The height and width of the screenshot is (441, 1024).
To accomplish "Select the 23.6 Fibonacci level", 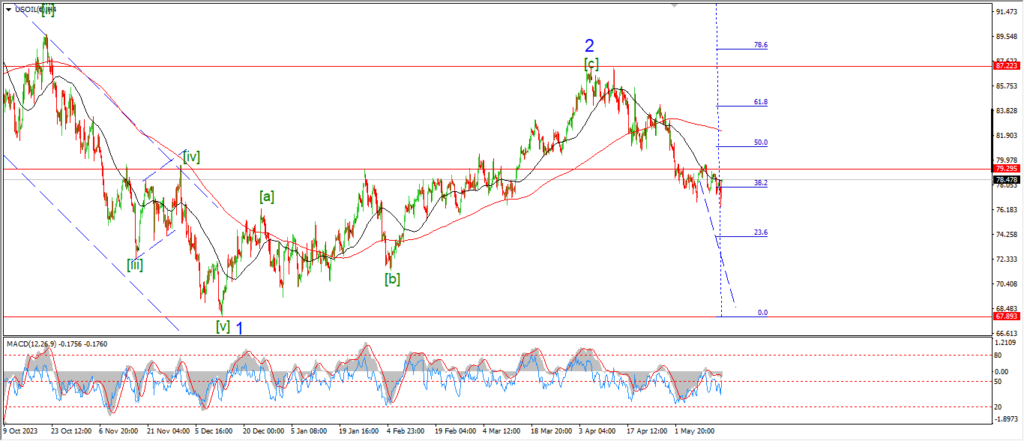I will click(x=760, y=232).
